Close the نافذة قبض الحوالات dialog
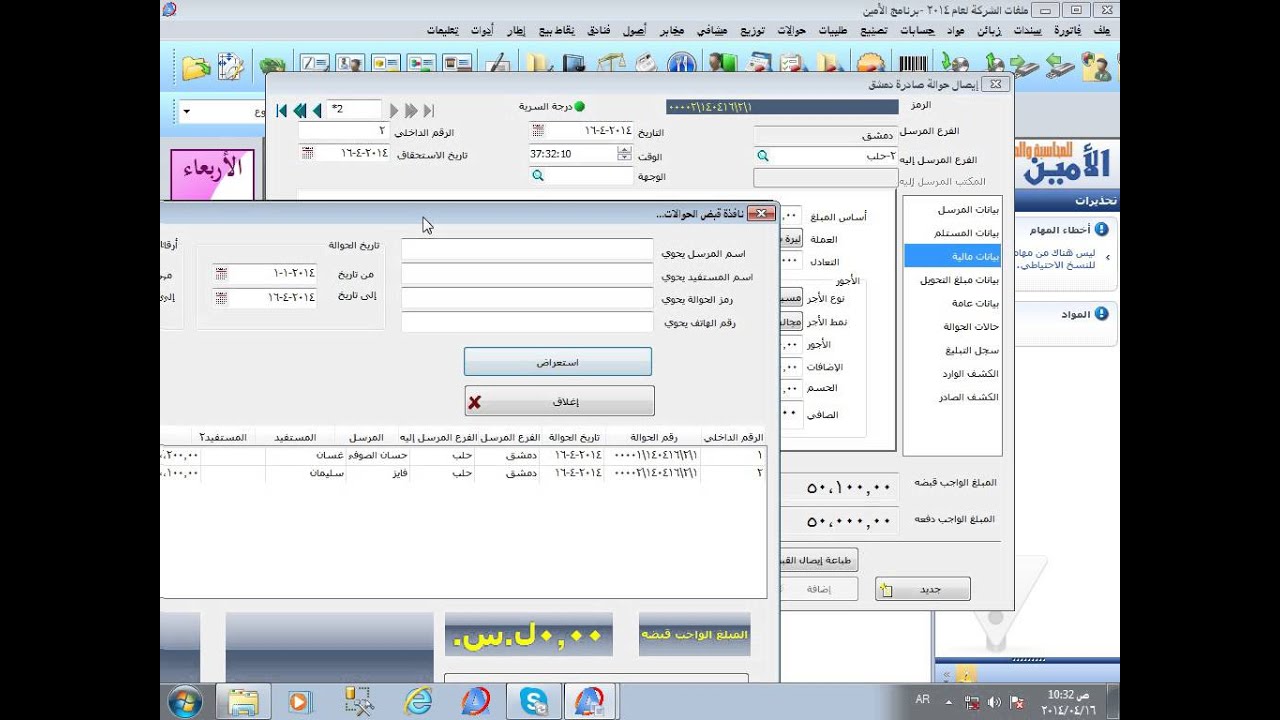 (762, 213)
